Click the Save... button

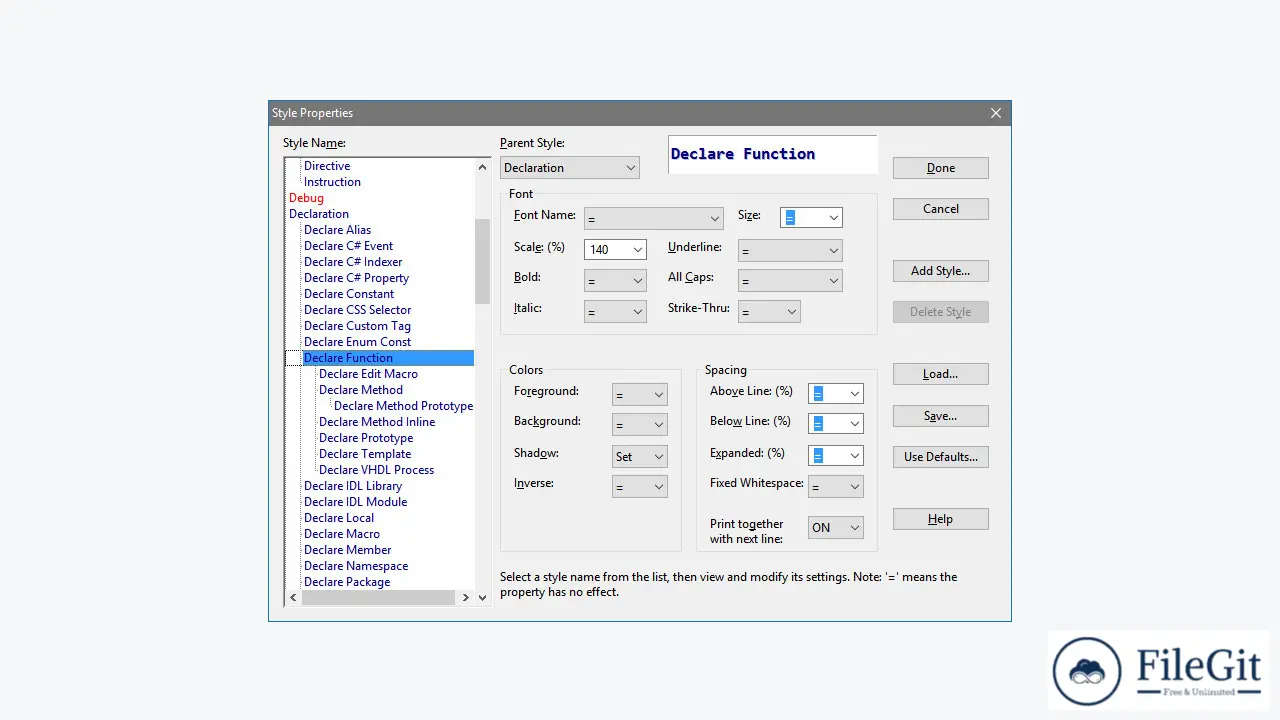[x=941, y=416]
